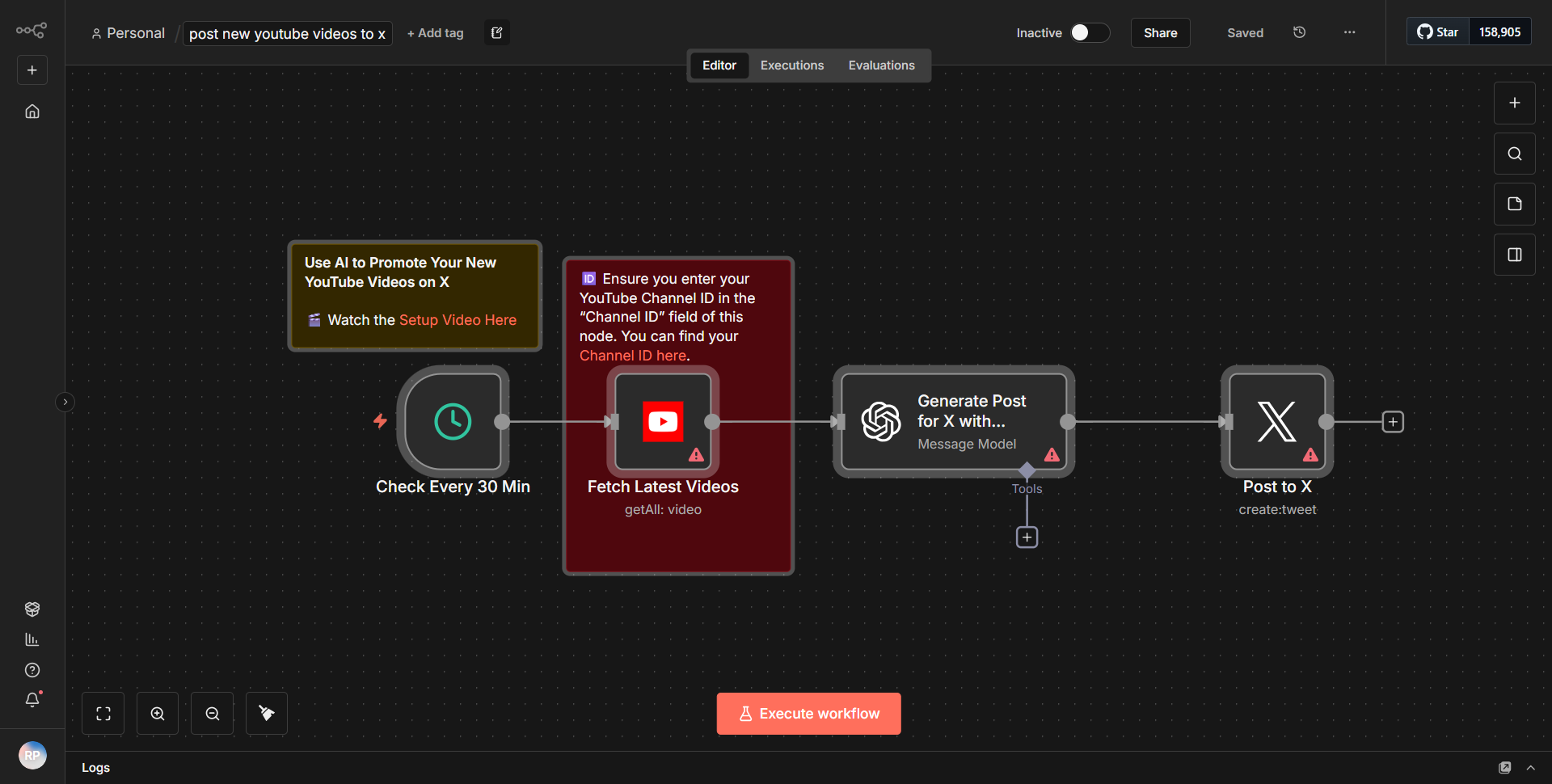Viewport: 1552px width, 784px height.
Task: Add a tool via the Tools plus connector
Action: point(1027,537)
